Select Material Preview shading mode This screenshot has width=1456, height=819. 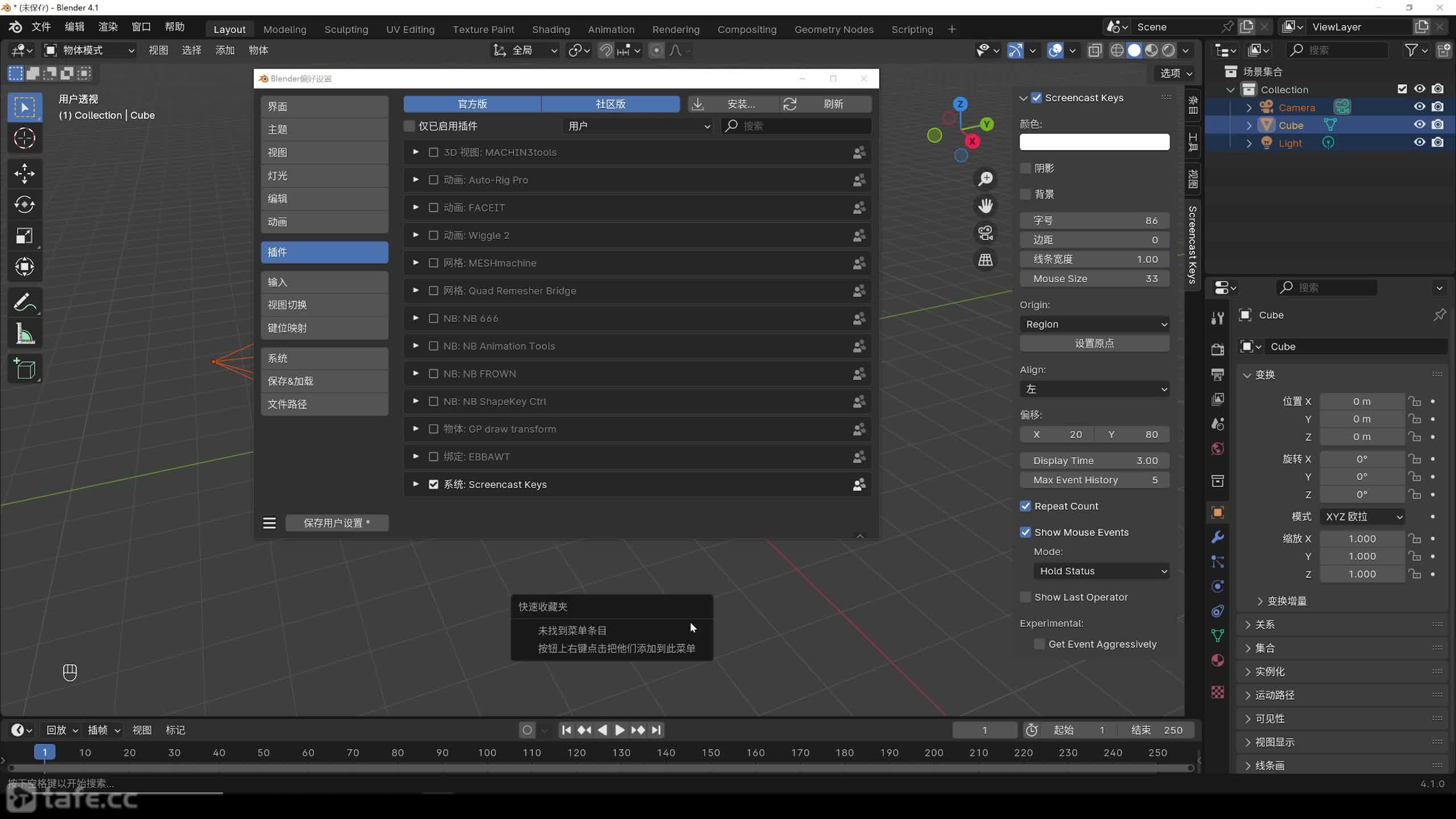coord(1151,51)
